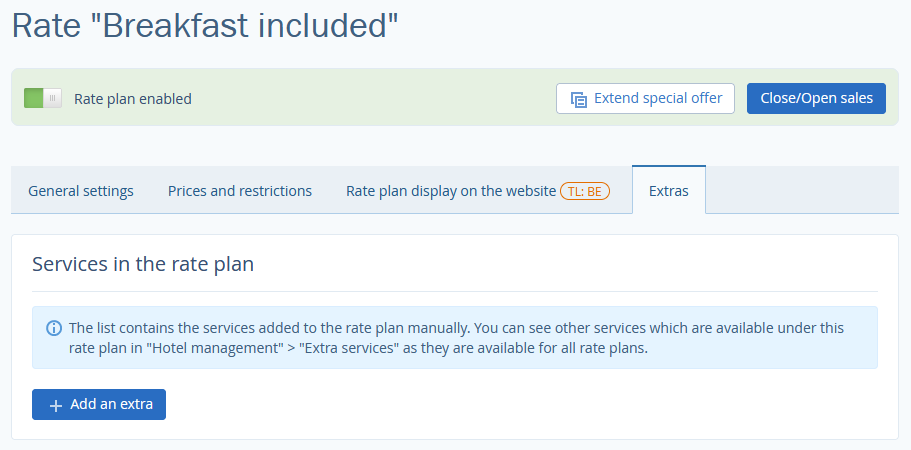Disable the Rate plan enabled toggle
911x450 pixels.
tap(42, 98)
